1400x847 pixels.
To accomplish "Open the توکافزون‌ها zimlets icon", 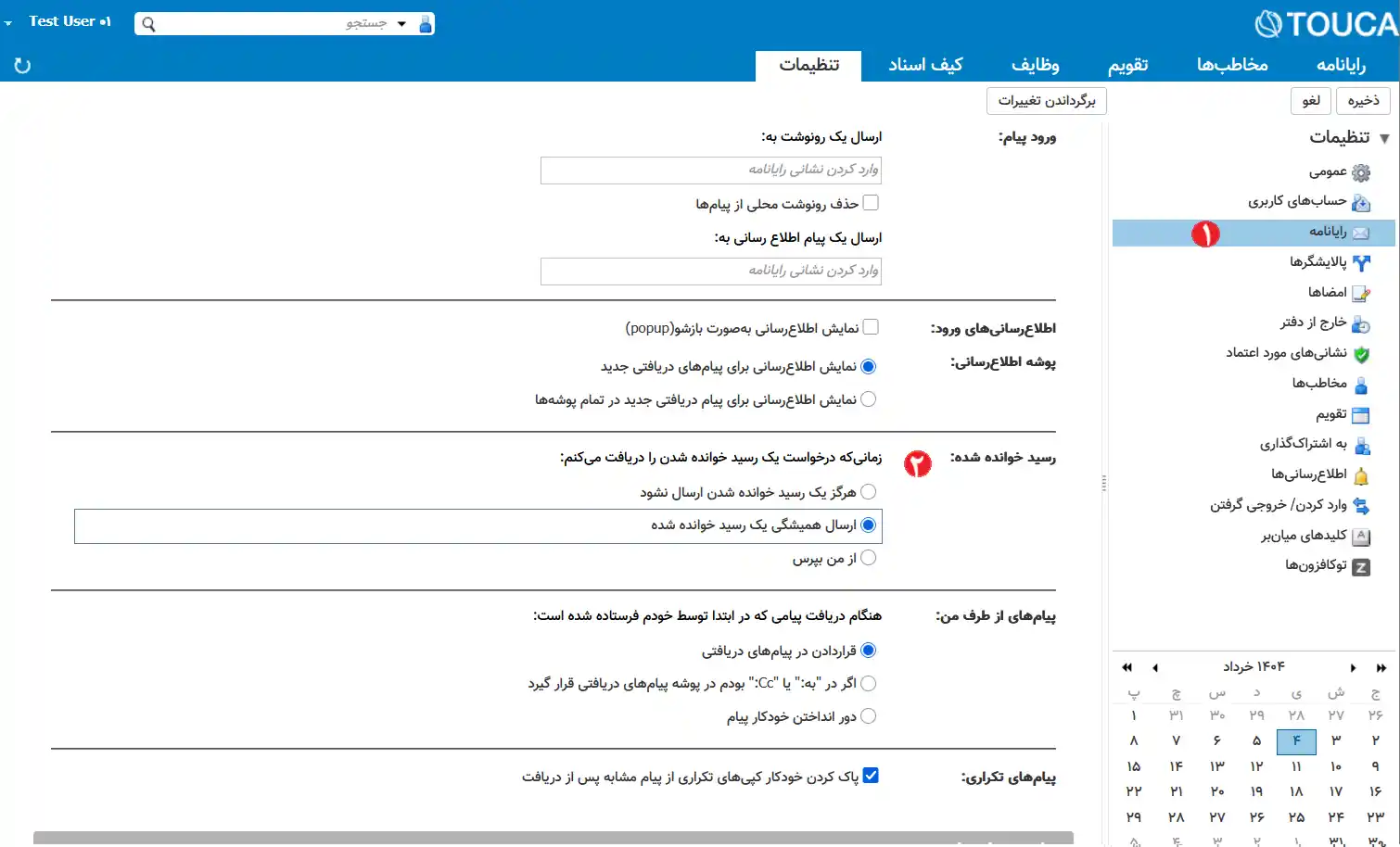I will click(1361, 567).
